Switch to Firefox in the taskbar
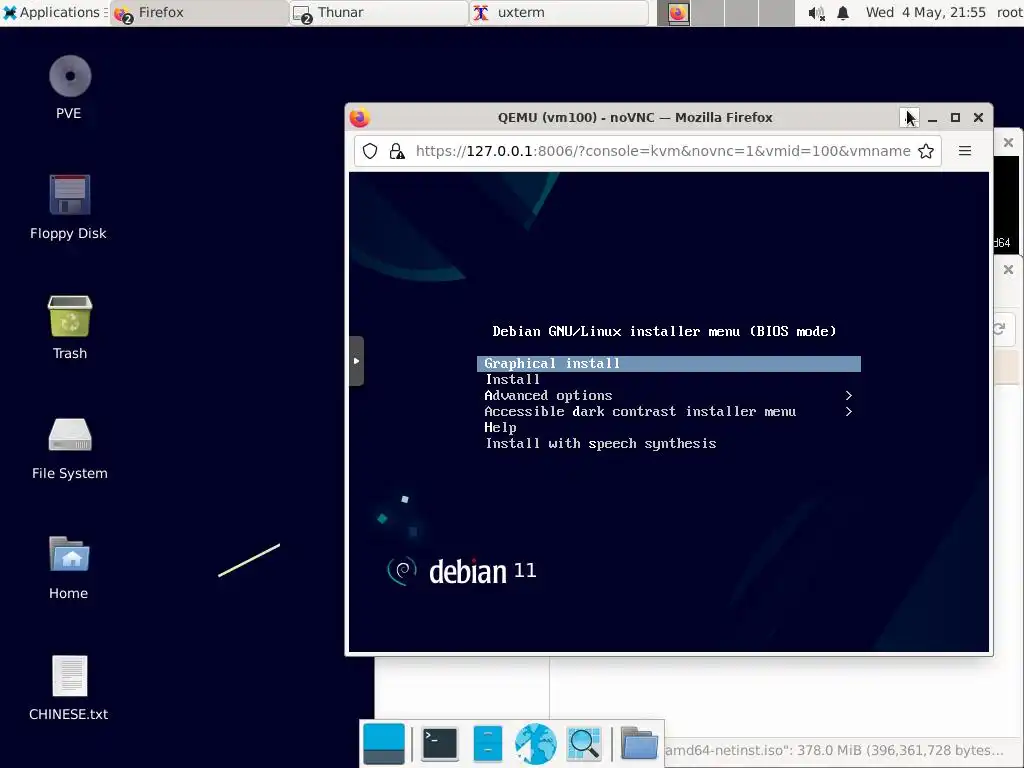Screen dimensions: 1024x768 (x=199, y=12)
